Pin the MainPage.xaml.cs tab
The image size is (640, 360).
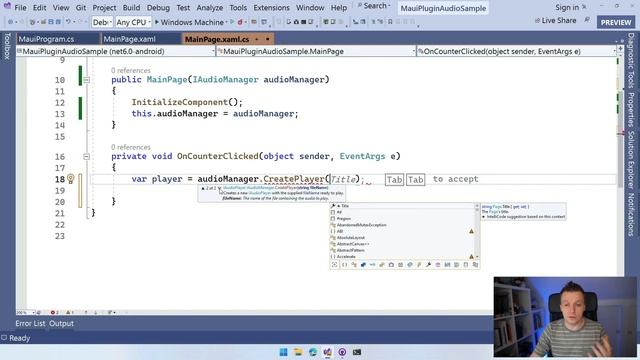(257, 39)
